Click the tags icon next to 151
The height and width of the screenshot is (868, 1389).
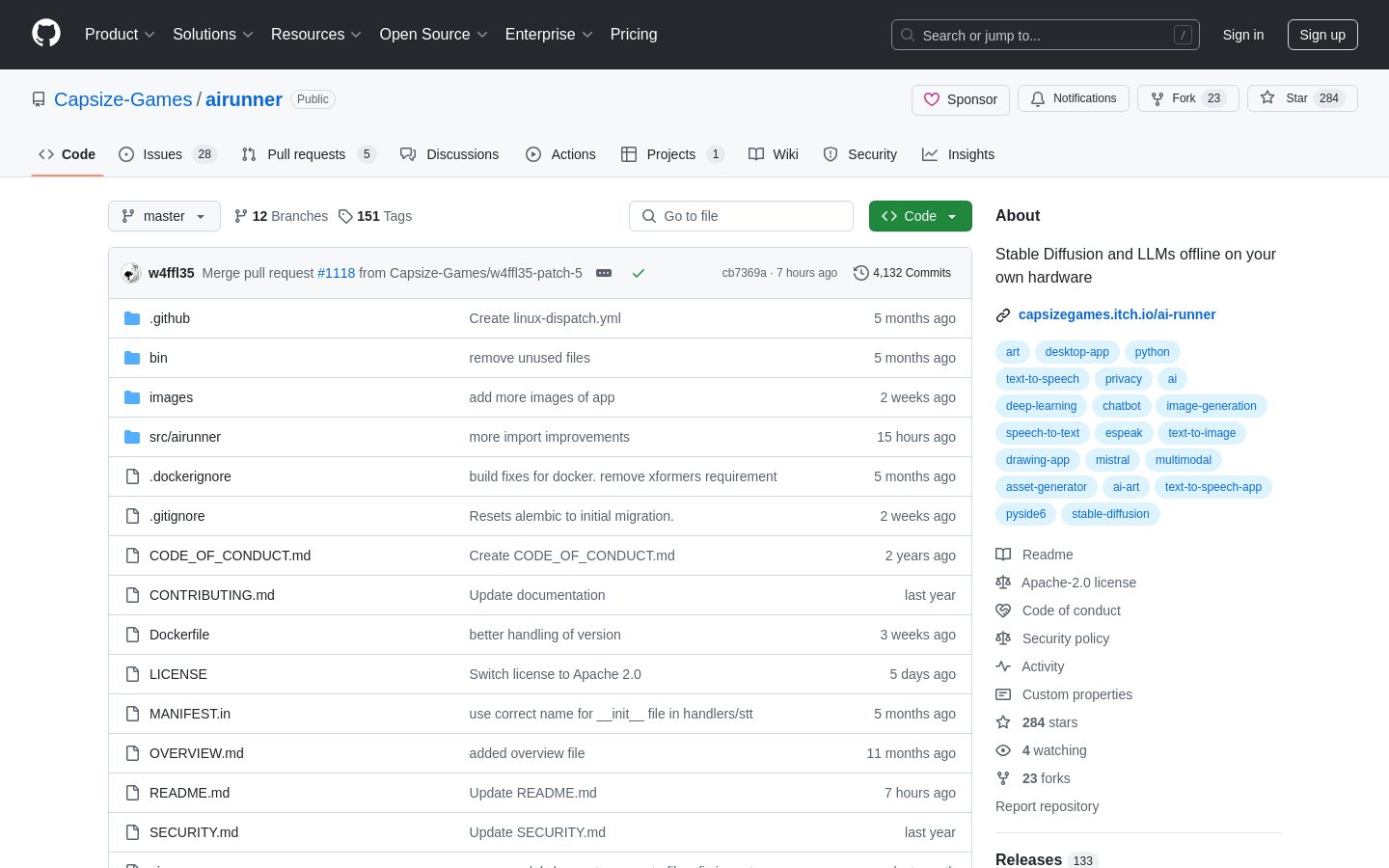coord(345,216)
